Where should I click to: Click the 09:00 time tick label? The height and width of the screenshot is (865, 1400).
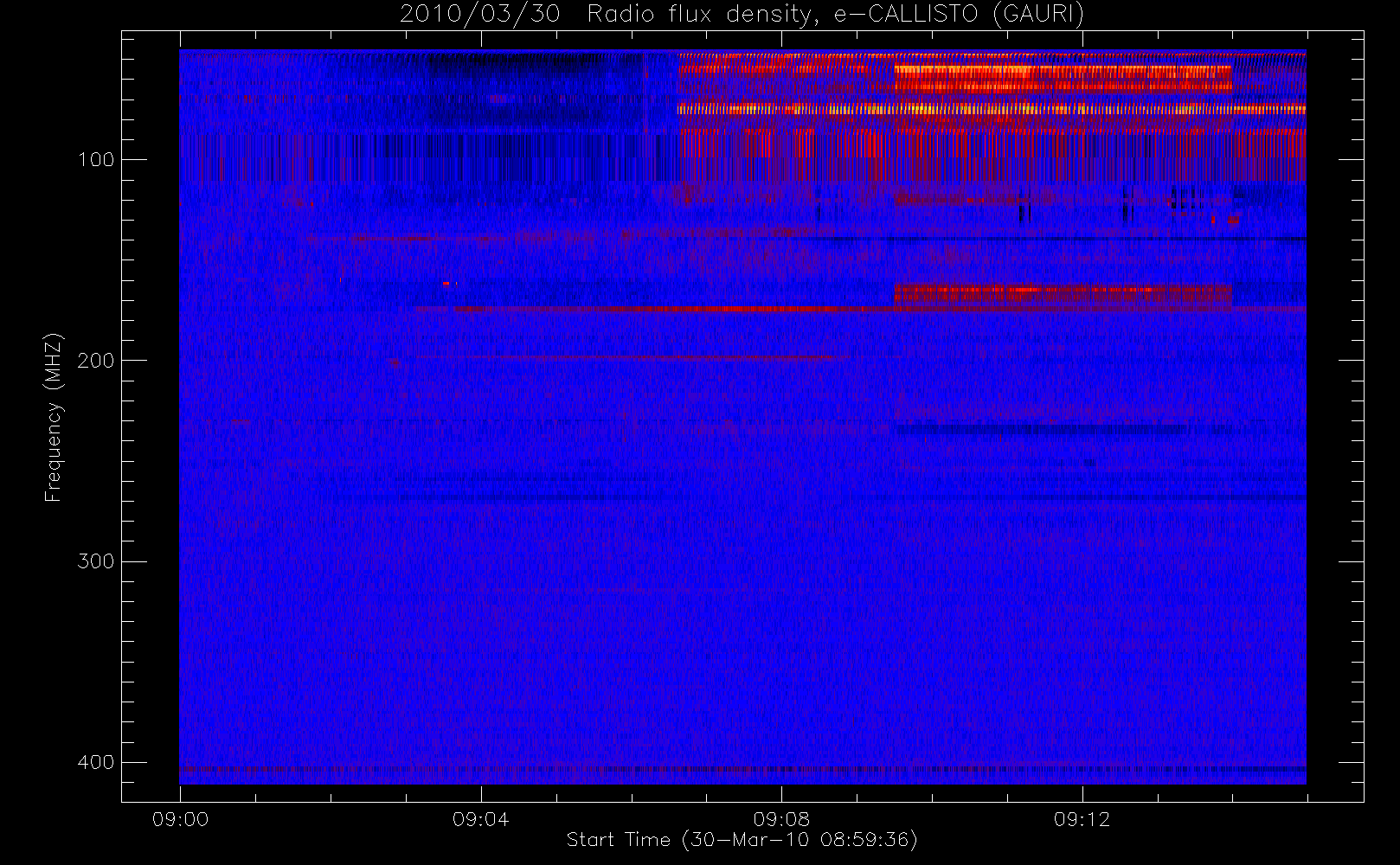coord(180,819)
